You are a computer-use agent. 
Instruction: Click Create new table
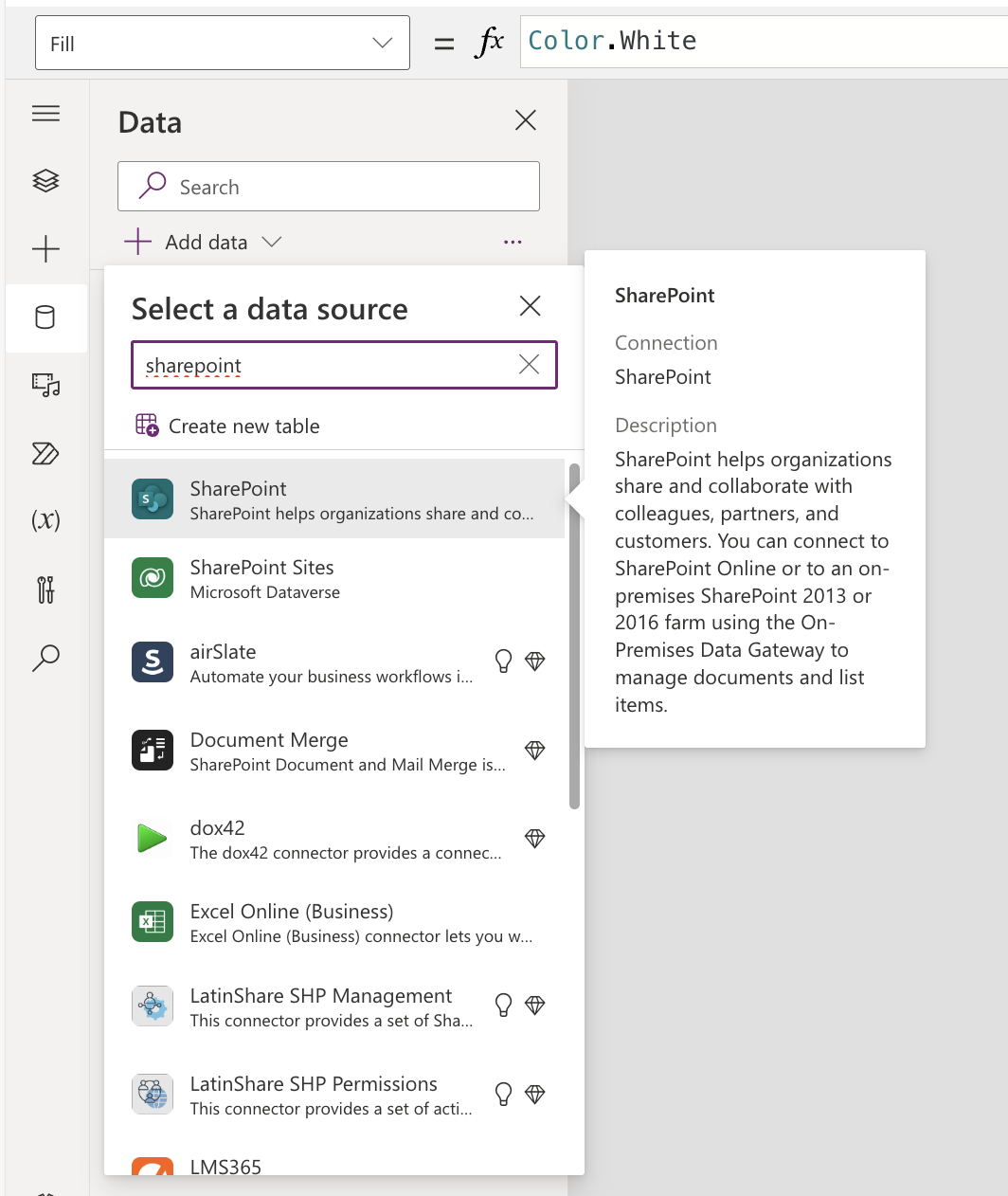[x=243, y=426]
